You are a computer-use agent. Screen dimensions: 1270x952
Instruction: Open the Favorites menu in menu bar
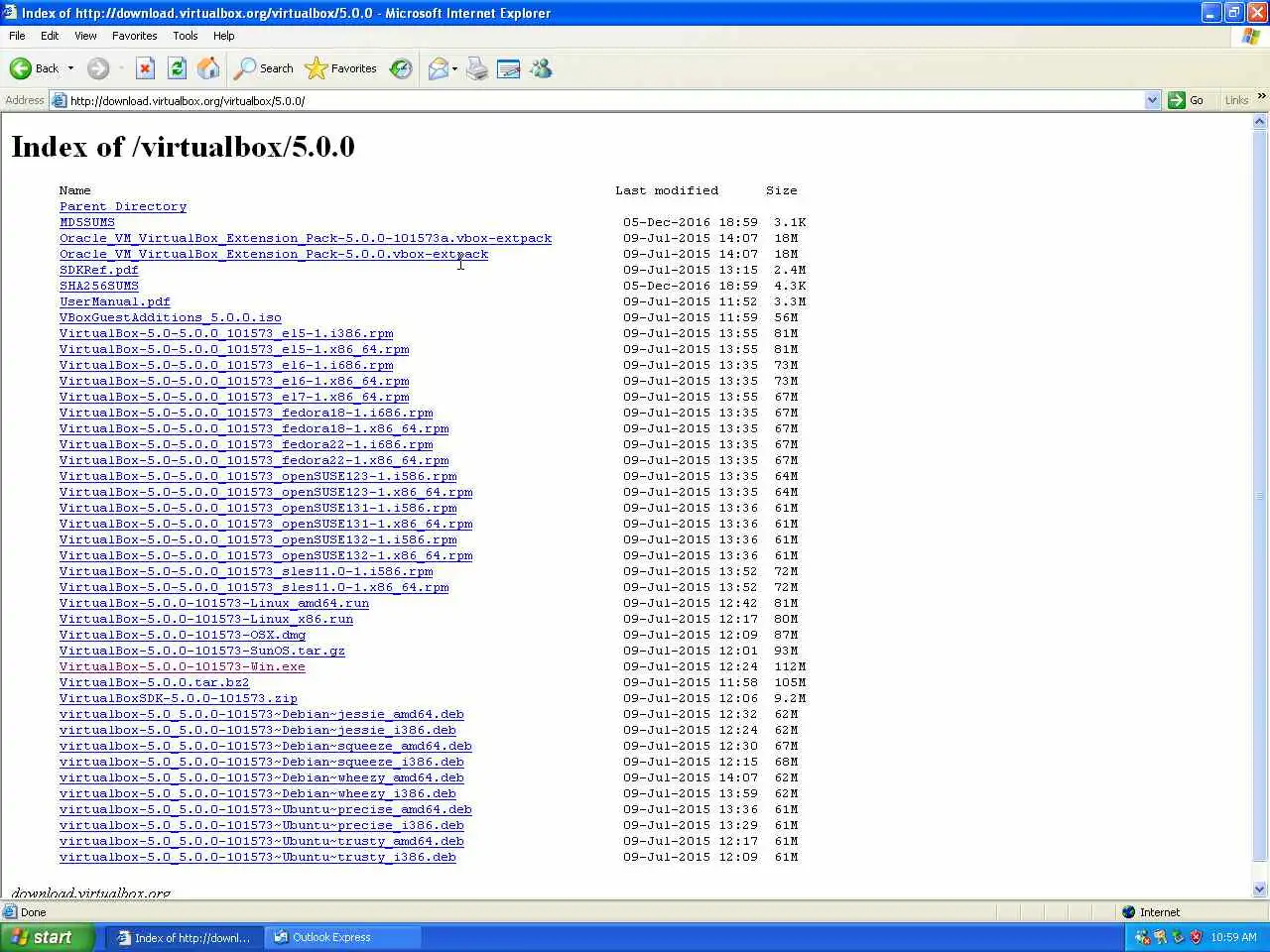[x=134, y=36]
